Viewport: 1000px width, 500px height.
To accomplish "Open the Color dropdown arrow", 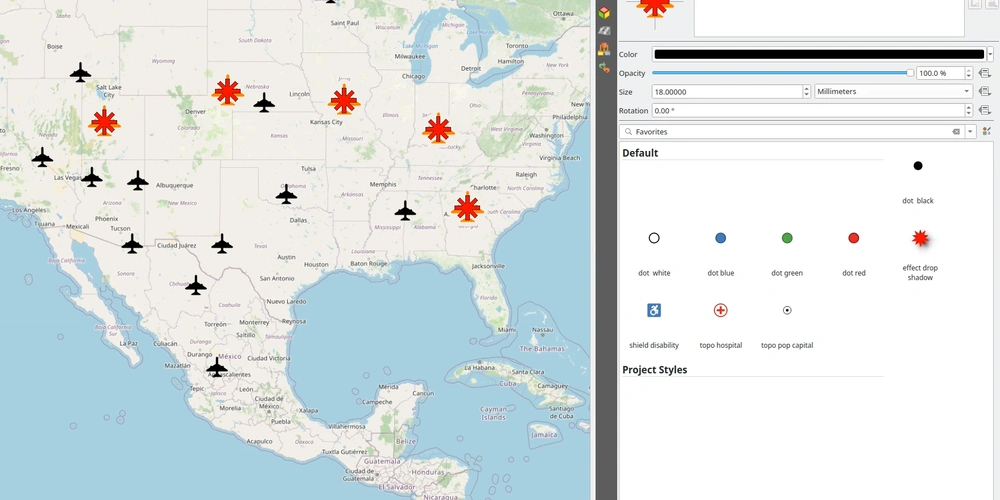I will coord(990,54).
